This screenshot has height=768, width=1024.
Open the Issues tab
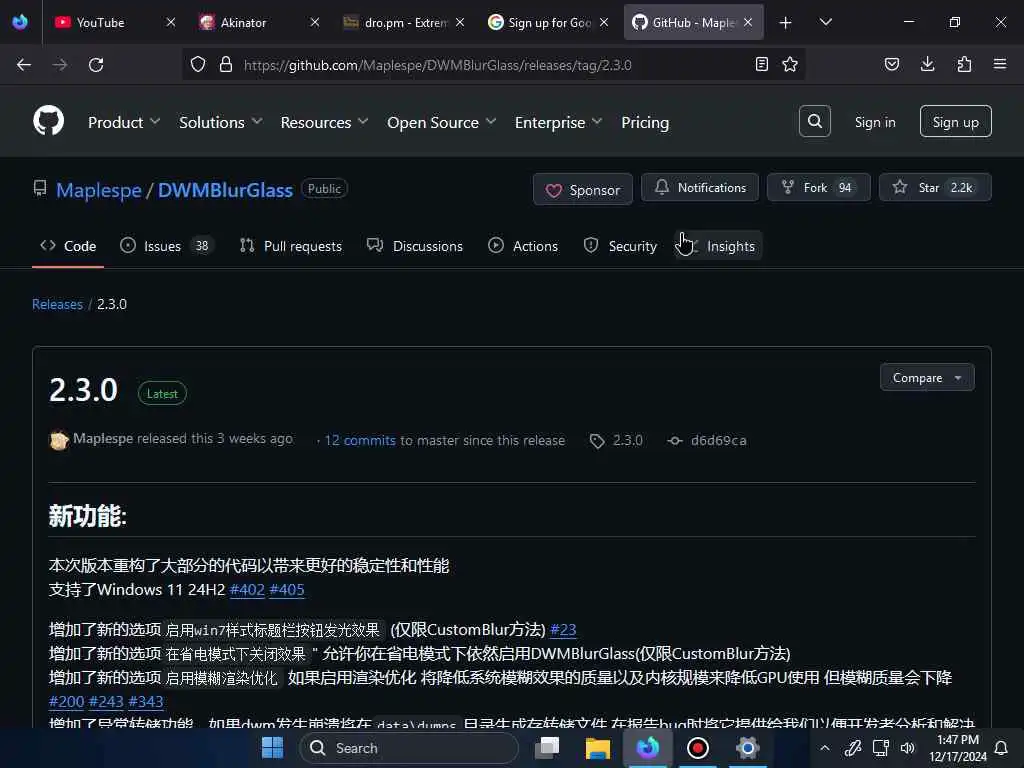click(x=167, y=246)
